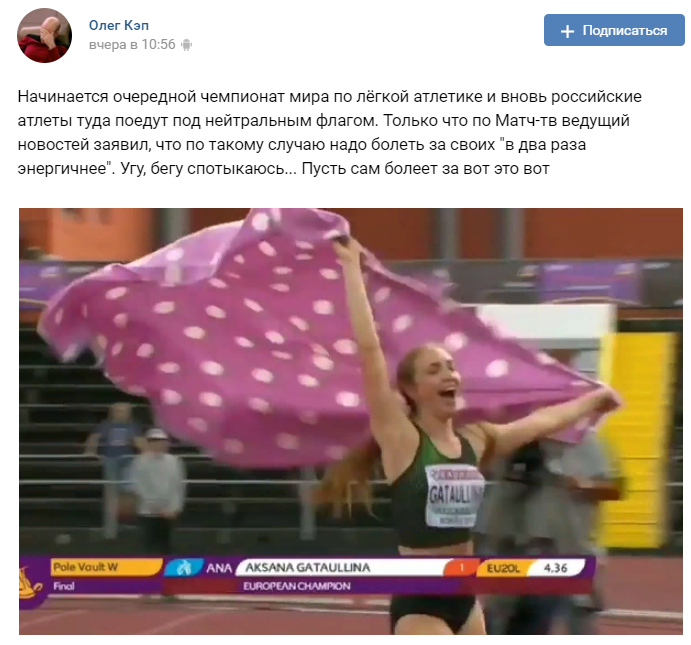691x645 pixels.
Task: Open Олег Кэп's profile avatar
Action: point(44,35)
